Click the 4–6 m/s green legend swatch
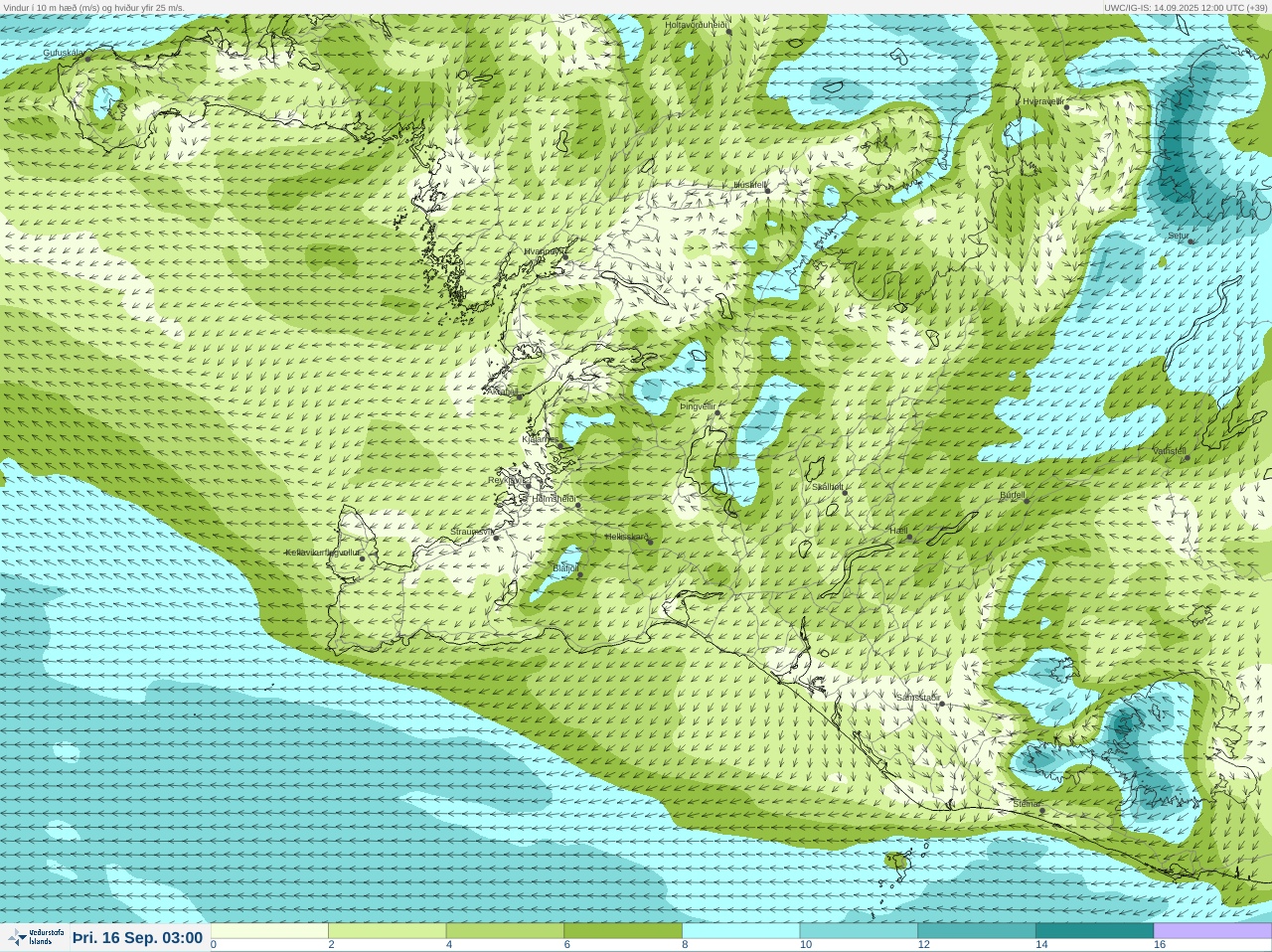Image resolution: width=1272 pixels, height=952 pixels. pos(505,931)
